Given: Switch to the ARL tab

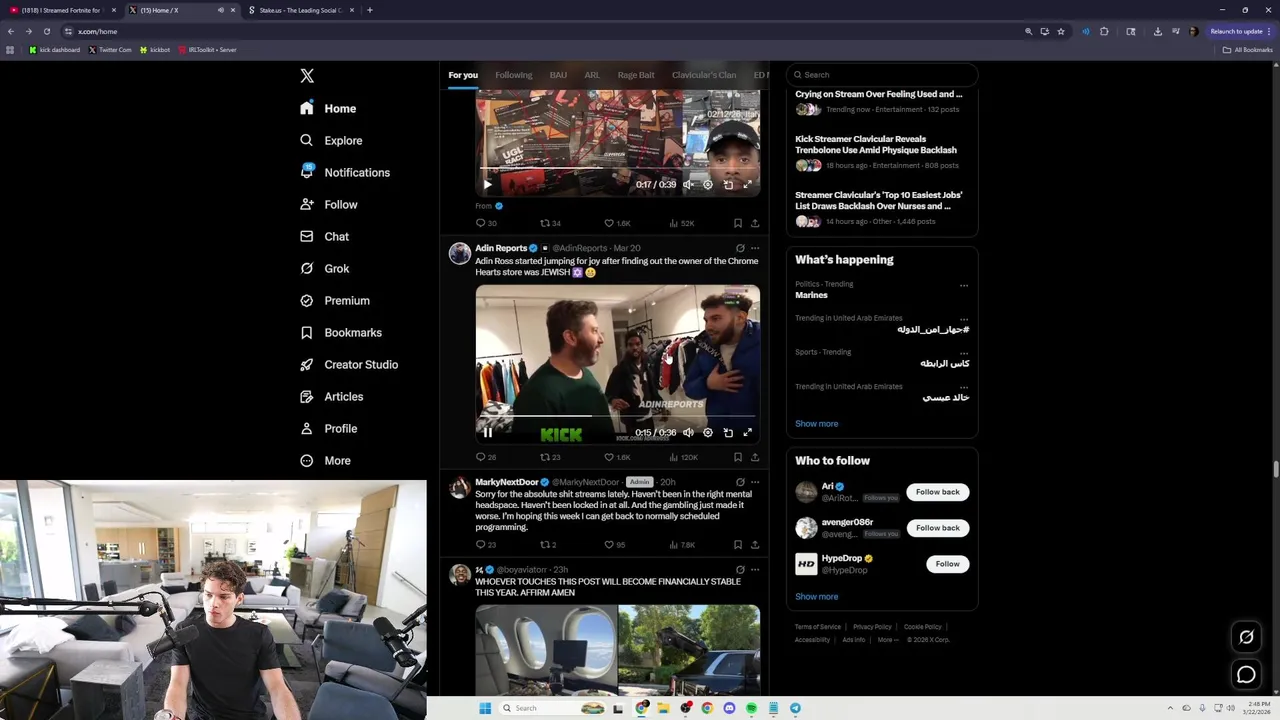Looking at the screenshot, I should (x=592, y=75).
